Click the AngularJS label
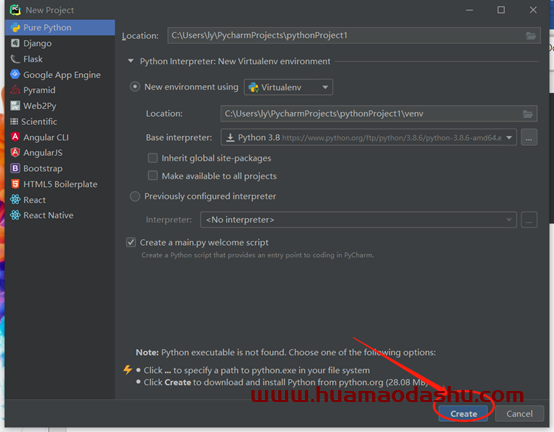Image resolution: width=554 pixels, height=432 pixels. click(x=43, y=153)
